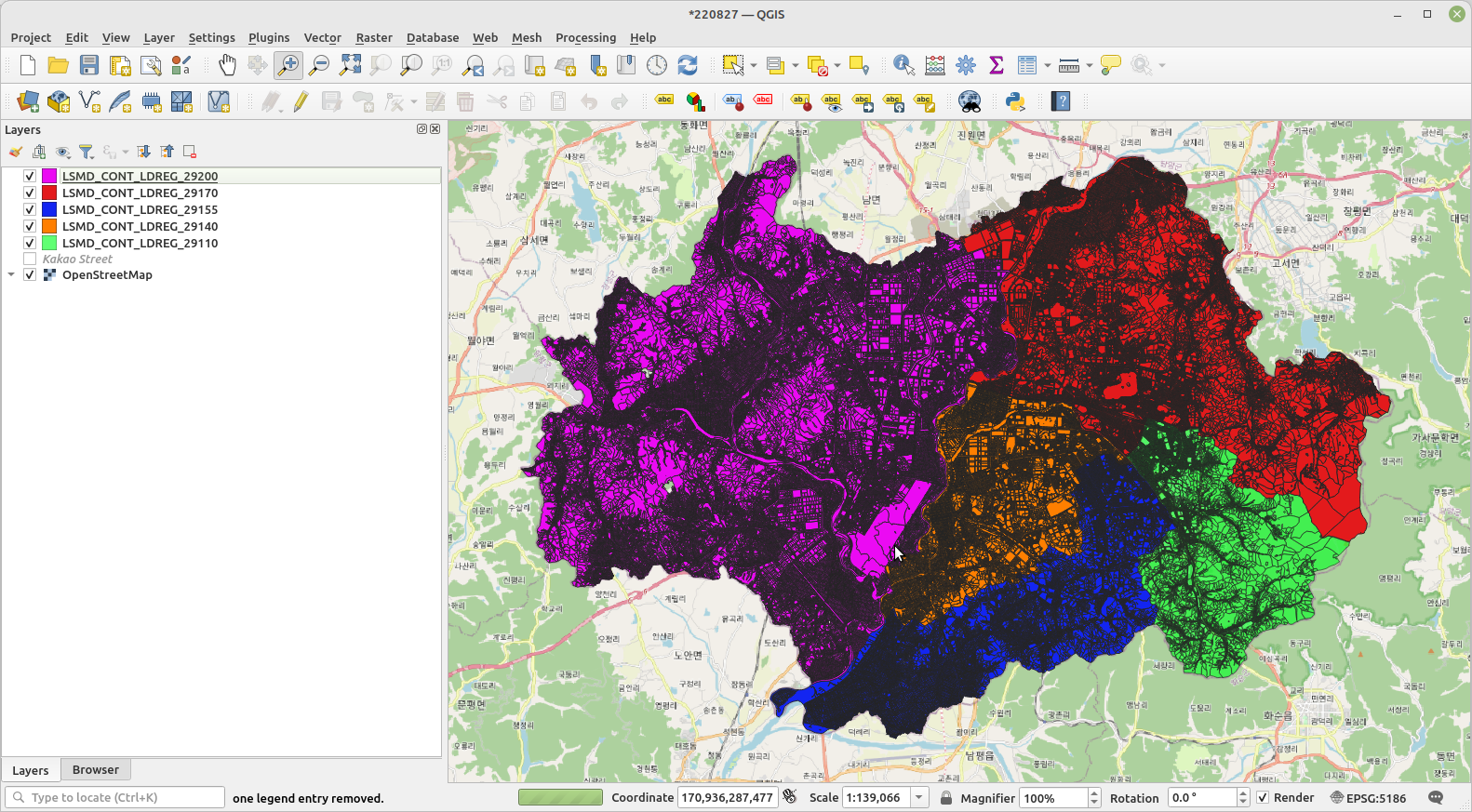Open Data Source Manager icon

click(x=28, y=101)
